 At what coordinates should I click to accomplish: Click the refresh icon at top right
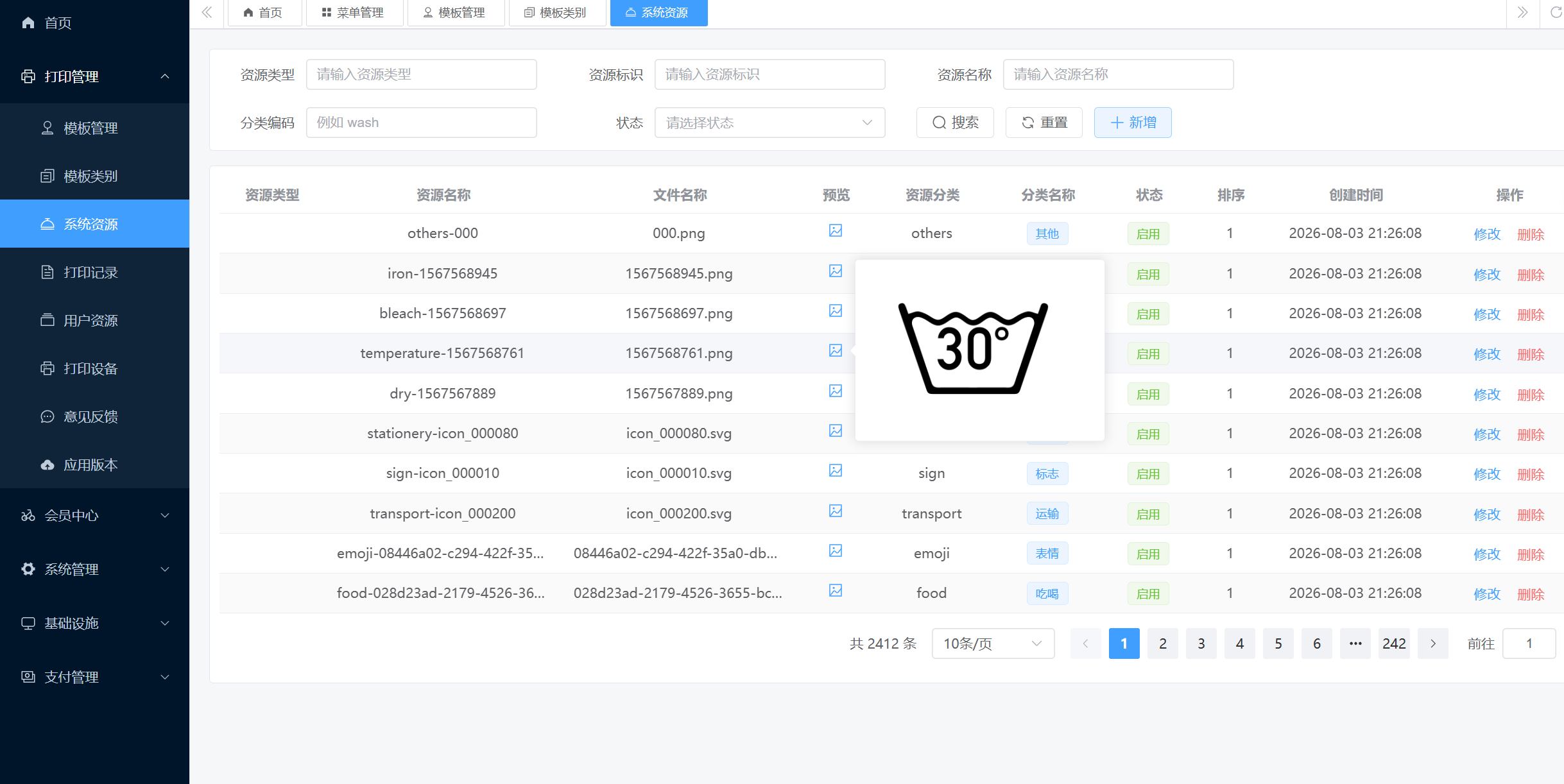click(x=1556, y=12)
